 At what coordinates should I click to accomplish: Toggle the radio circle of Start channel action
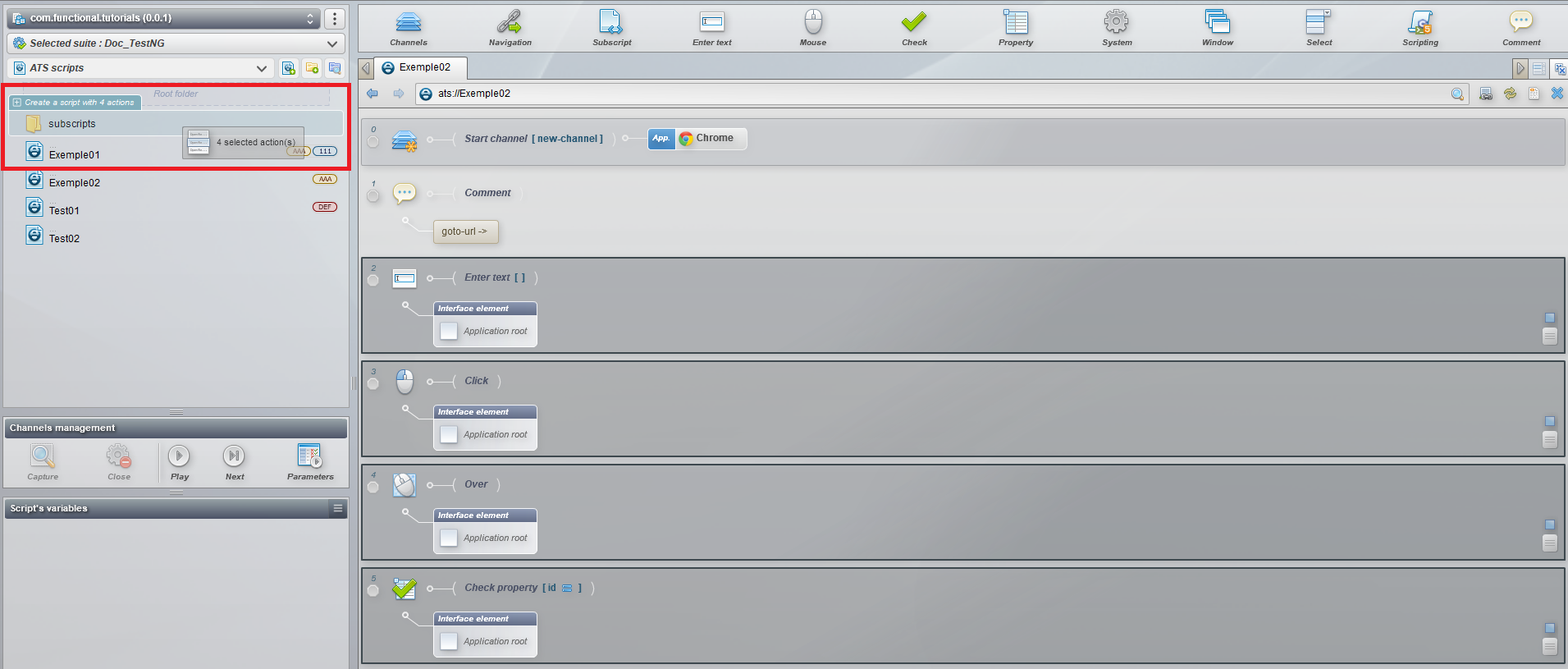tap(373, 142)
